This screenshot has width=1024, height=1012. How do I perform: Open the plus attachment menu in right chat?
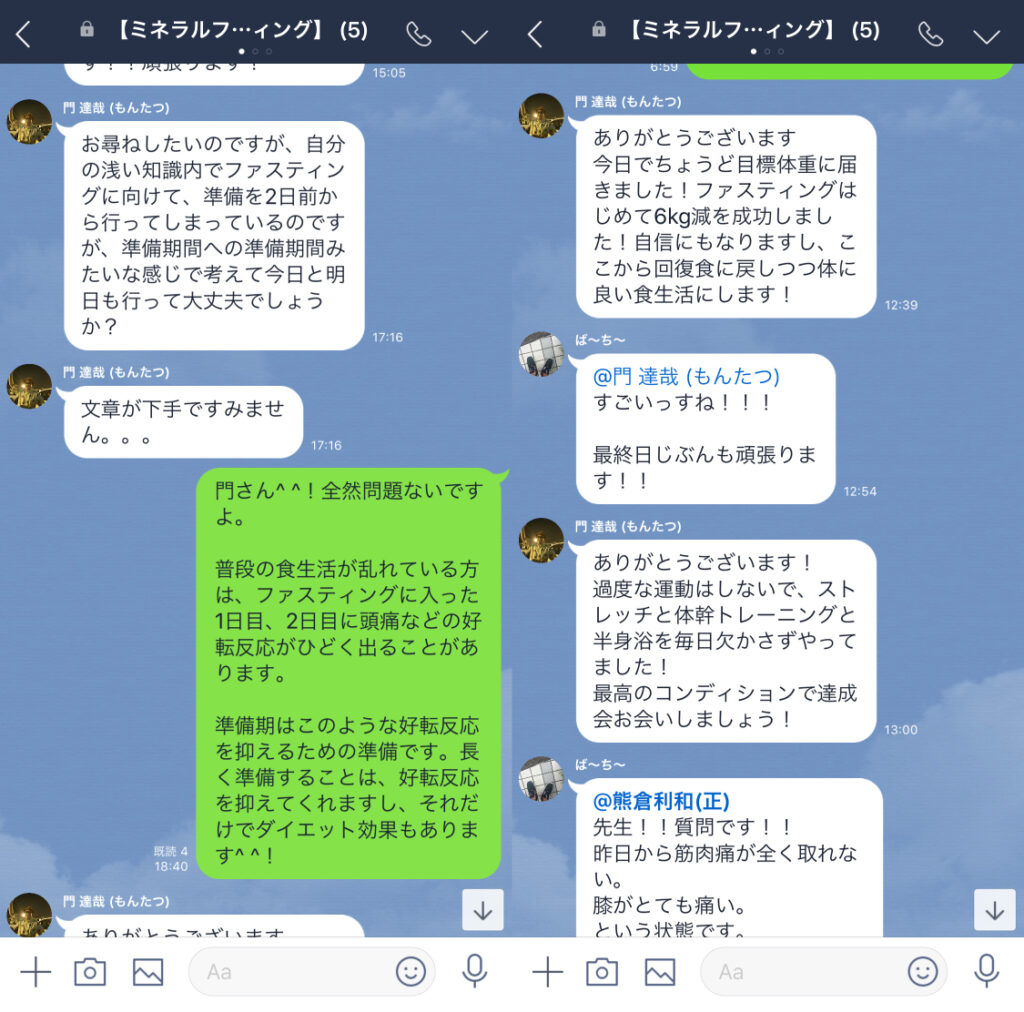coord(548,972)
